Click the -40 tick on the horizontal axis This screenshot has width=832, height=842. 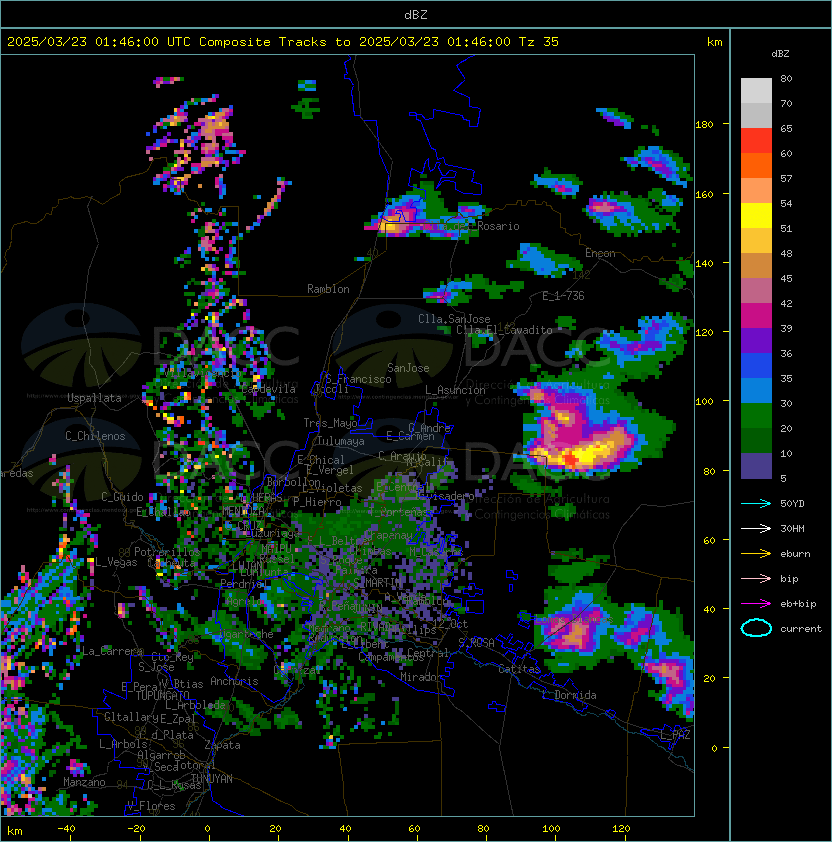66,829
